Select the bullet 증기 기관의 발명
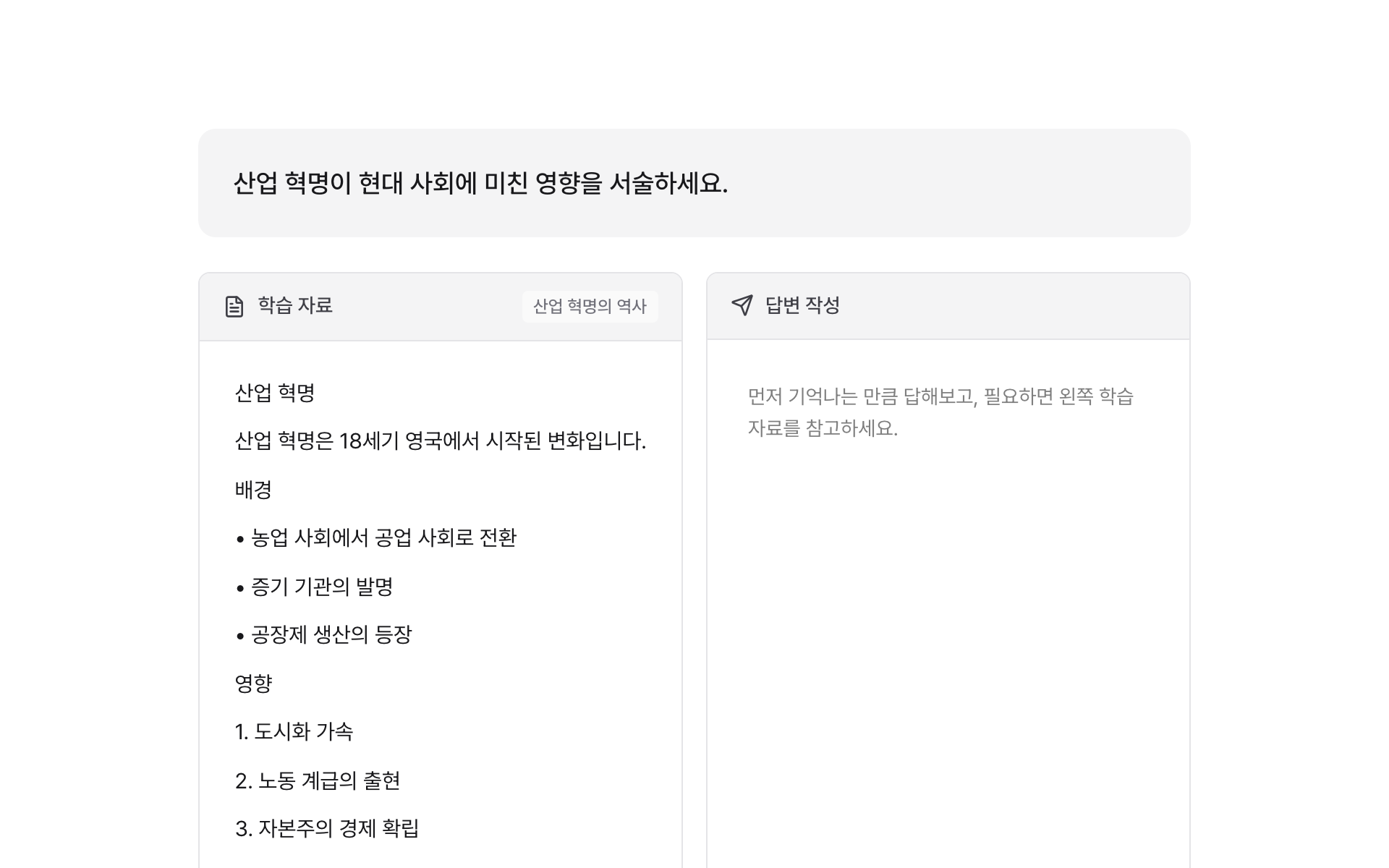Screen dimensions: 1389x868 [x=323, y=587]
